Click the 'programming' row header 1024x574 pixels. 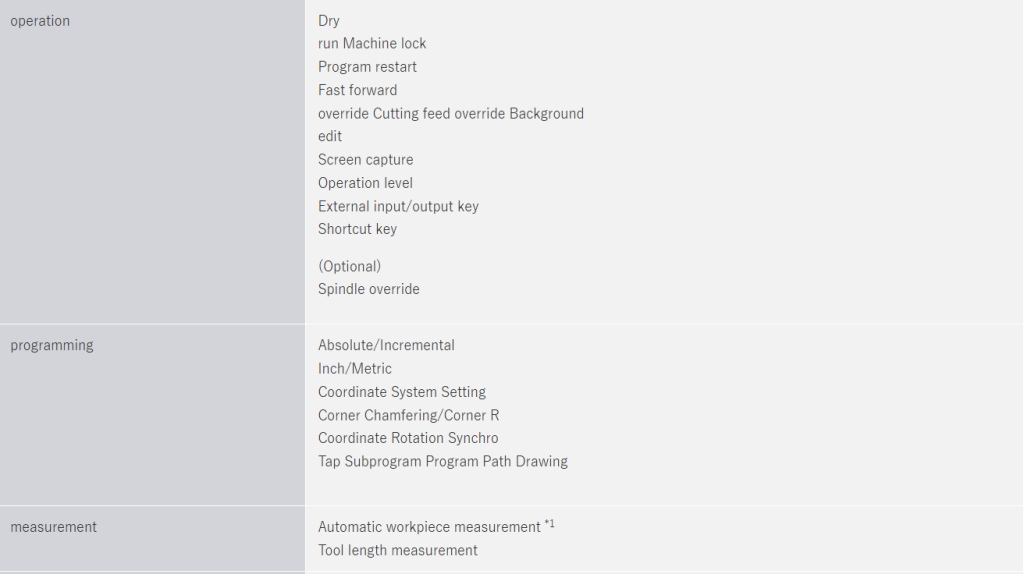point(52,345)
